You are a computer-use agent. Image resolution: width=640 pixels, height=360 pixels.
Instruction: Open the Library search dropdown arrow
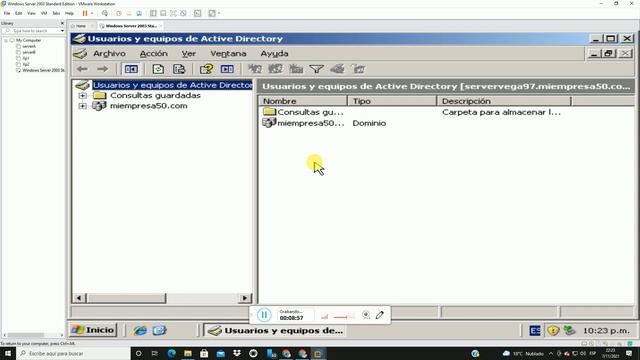(62, 31)
